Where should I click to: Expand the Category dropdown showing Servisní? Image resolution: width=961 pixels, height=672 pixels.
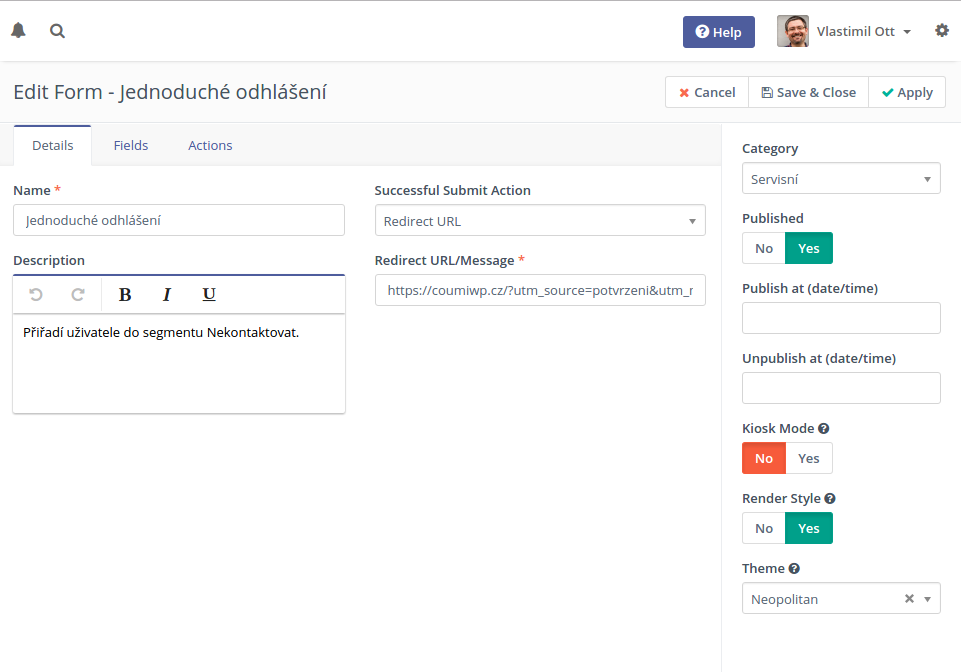click(x=841, y=178)
